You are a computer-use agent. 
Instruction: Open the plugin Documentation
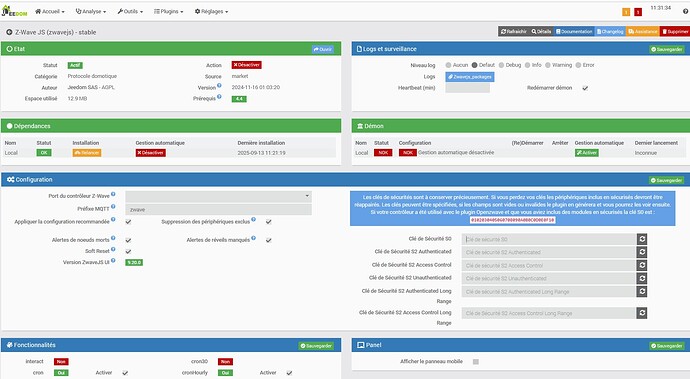[574, 32]
